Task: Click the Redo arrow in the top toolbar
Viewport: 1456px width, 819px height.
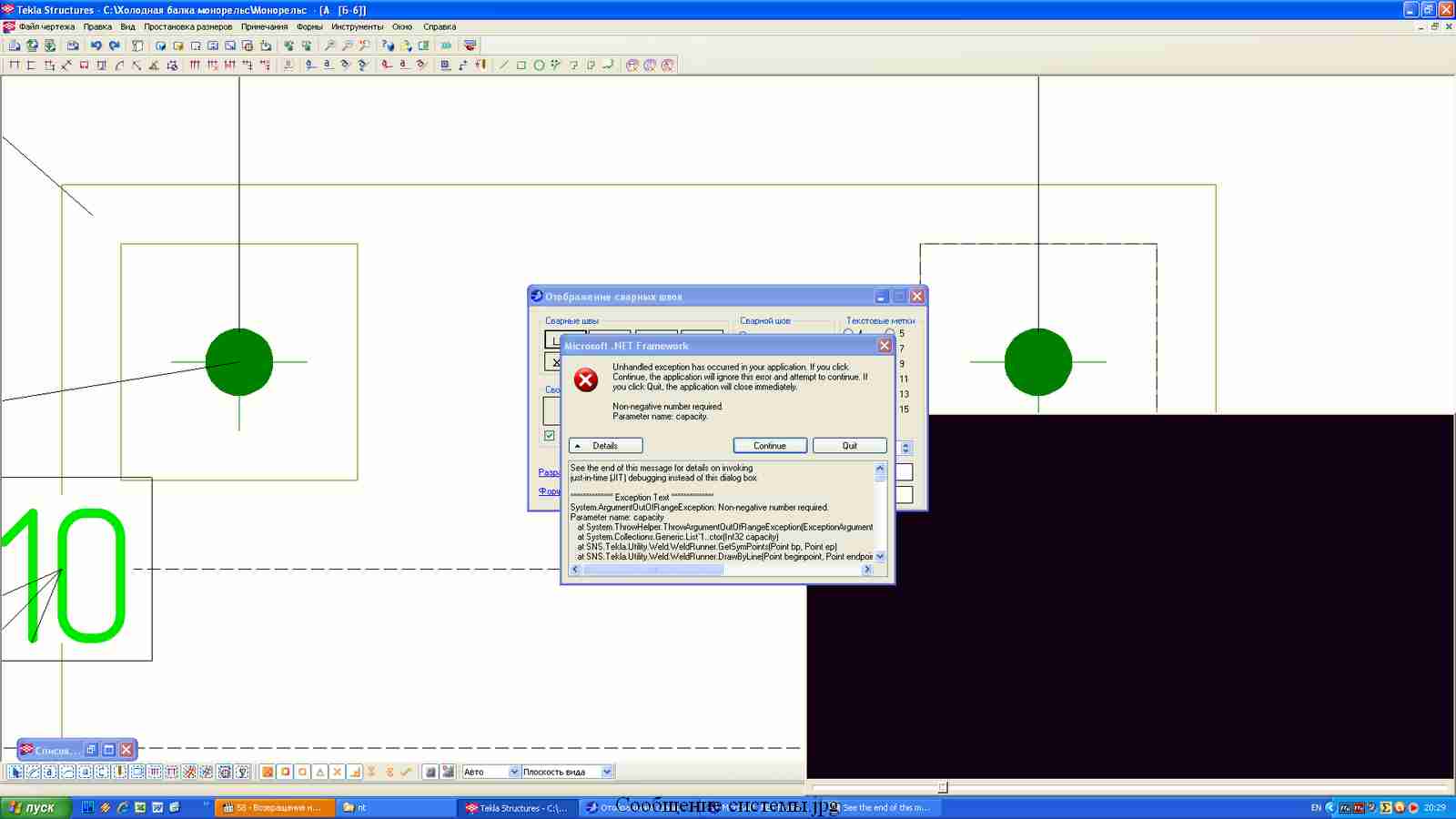Action: click(115, 45)
